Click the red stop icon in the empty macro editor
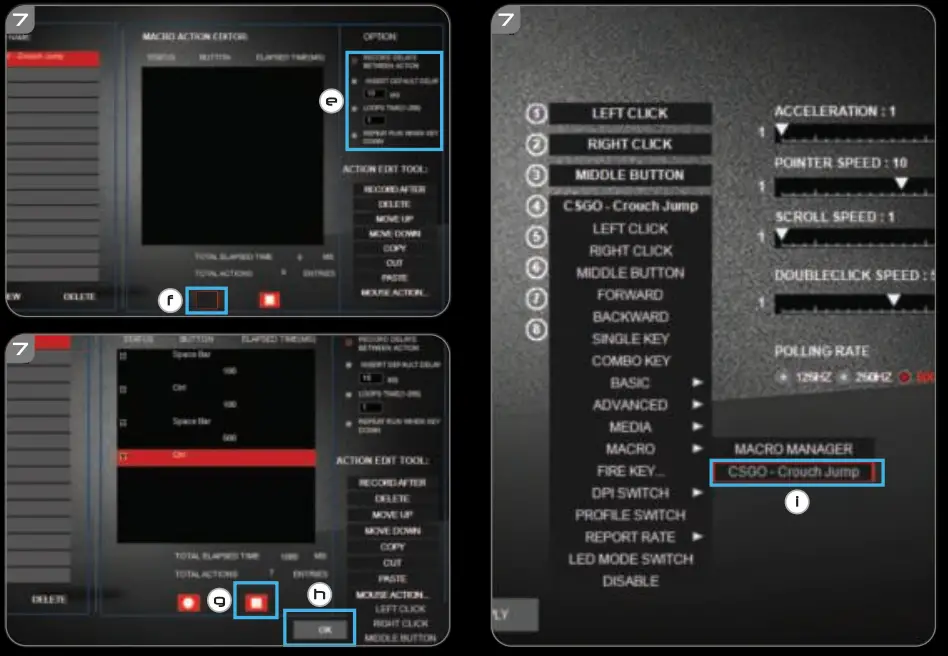Image resolution: width=948 pixels, height=656 pixels. pyautogui.click(x=269, y=300)
